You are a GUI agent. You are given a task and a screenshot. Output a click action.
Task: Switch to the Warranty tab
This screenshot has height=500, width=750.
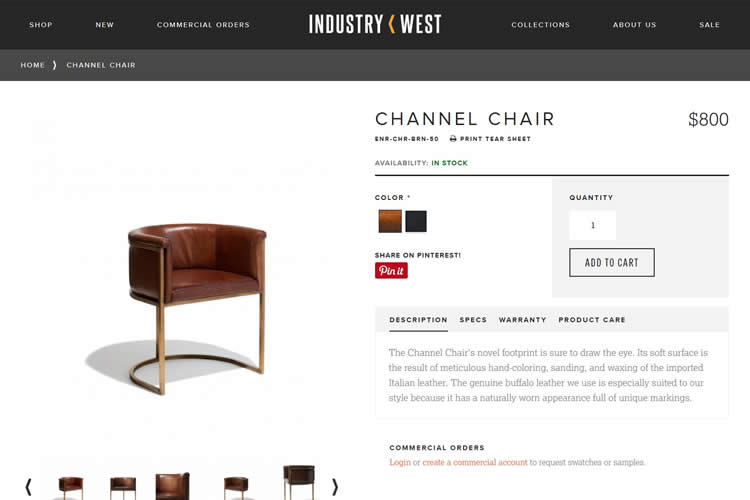point(522,320)
